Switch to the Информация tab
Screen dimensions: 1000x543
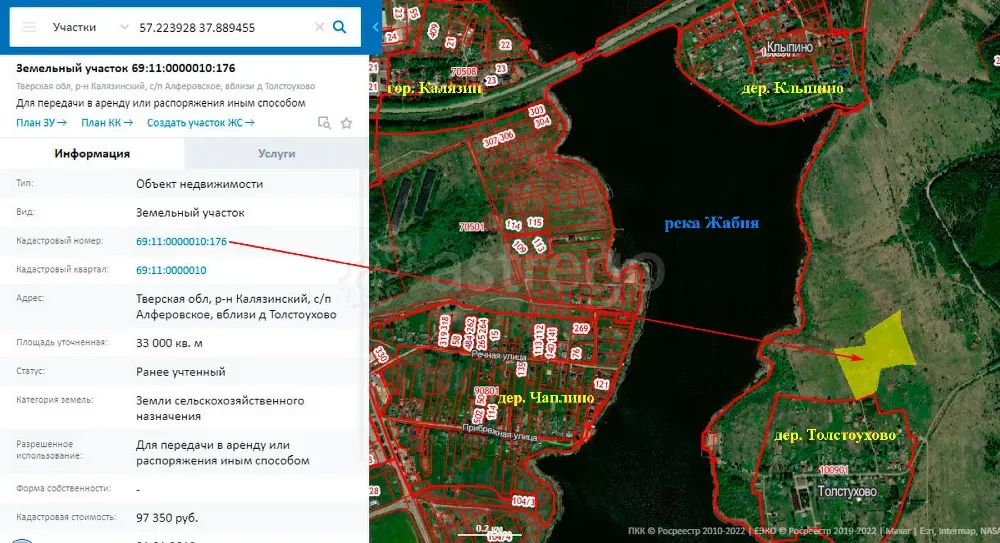coord(92,153)
